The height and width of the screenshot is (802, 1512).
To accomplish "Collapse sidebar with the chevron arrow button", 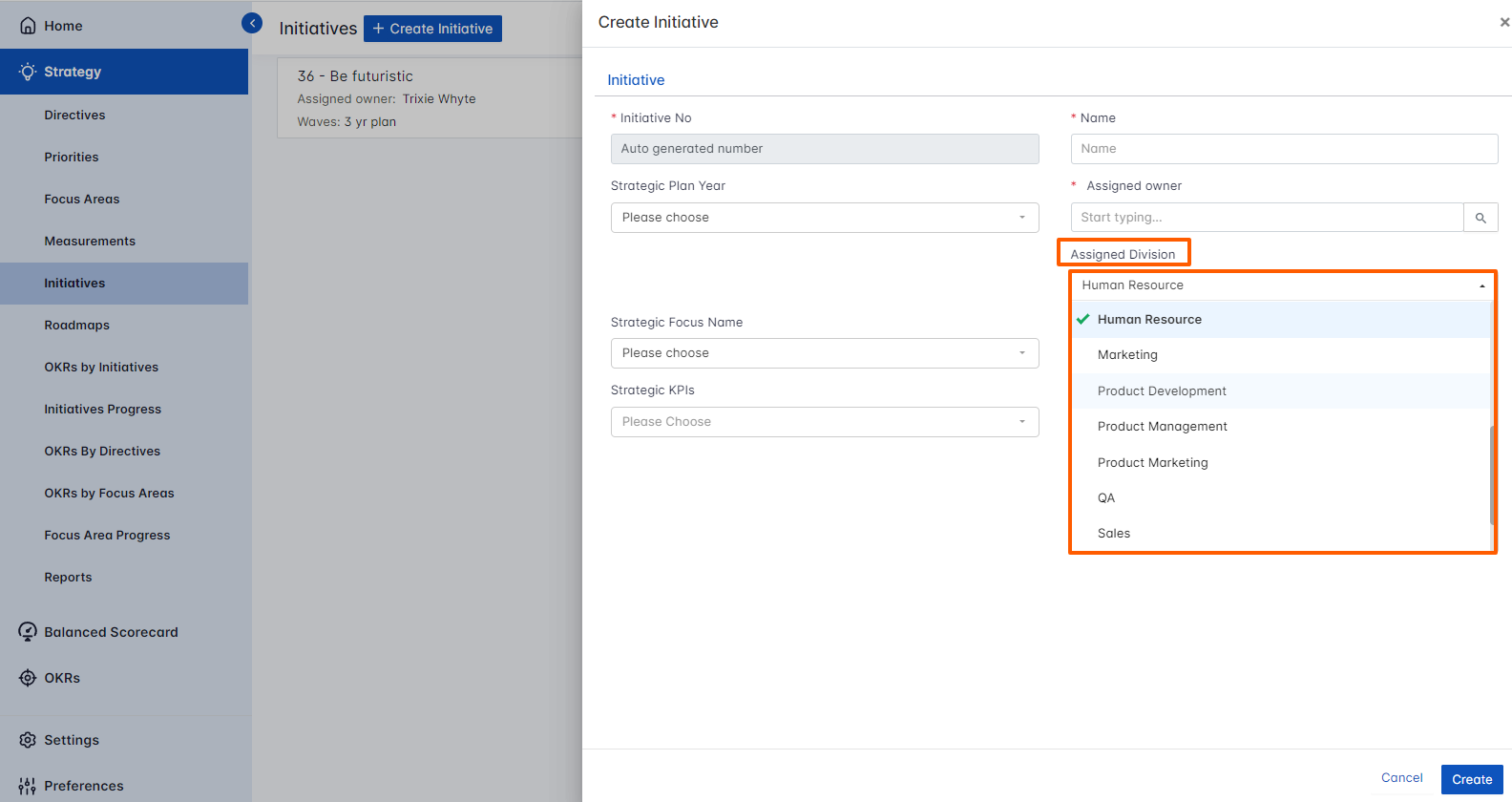I will coord(252,23).
